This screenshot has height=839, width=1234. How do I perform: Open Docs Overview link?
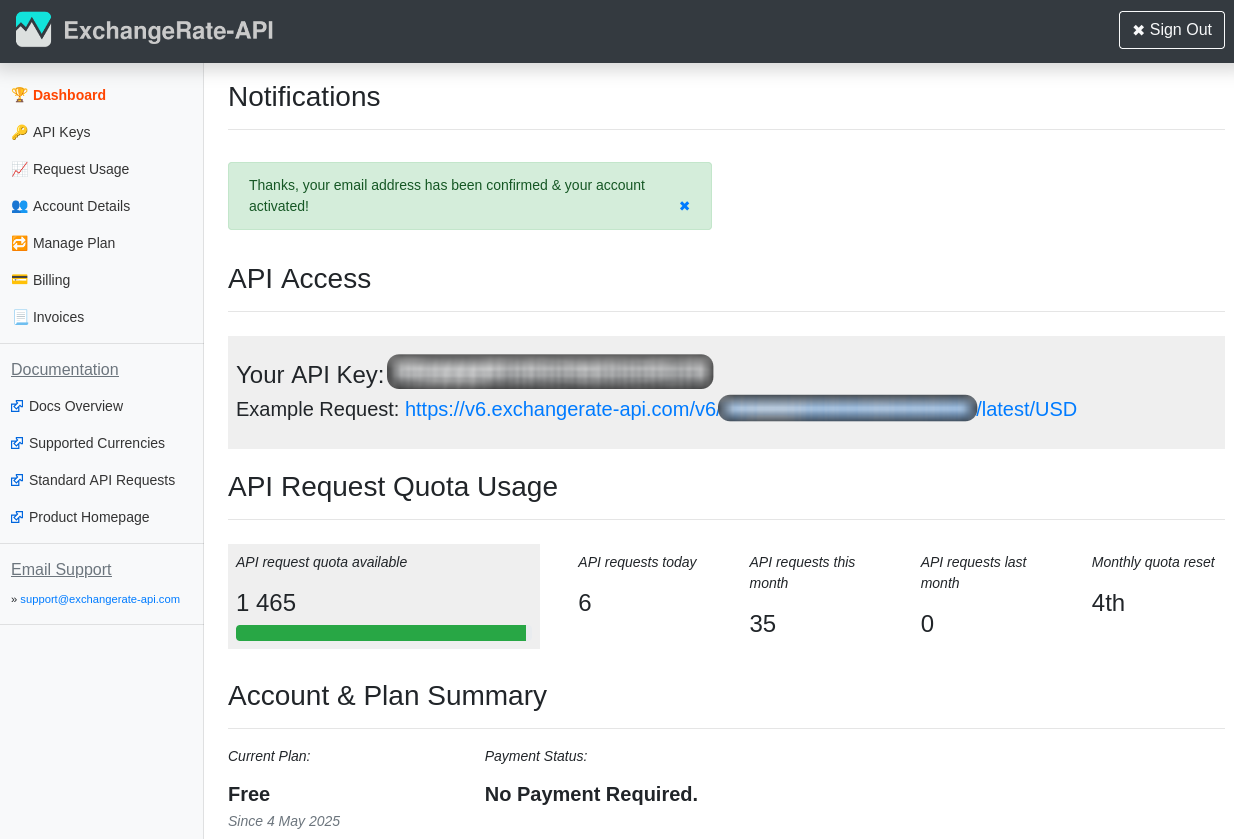[76, 406]
